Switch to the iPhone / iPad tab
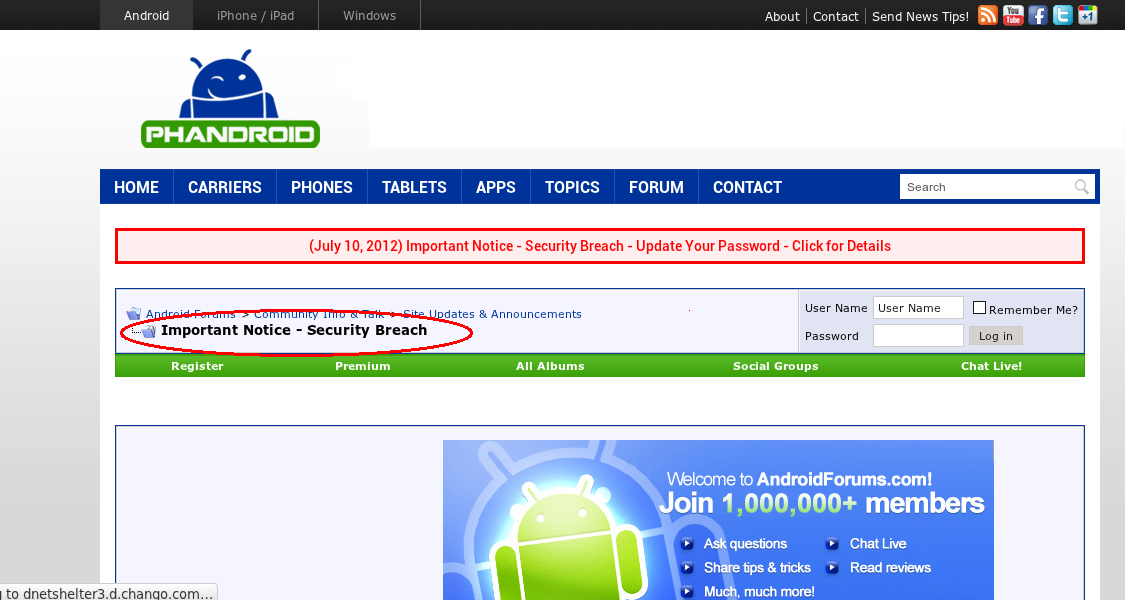This screenshot has width=1125, height=600. [x=255, y=15]
